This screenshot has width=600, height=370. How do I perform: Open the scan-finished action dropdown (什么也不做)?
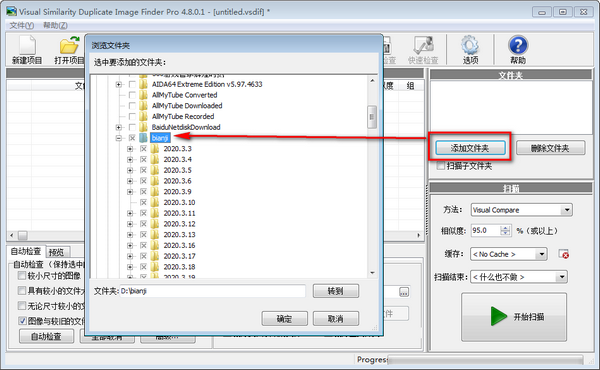pyautogui.click(x=518, y=277)
